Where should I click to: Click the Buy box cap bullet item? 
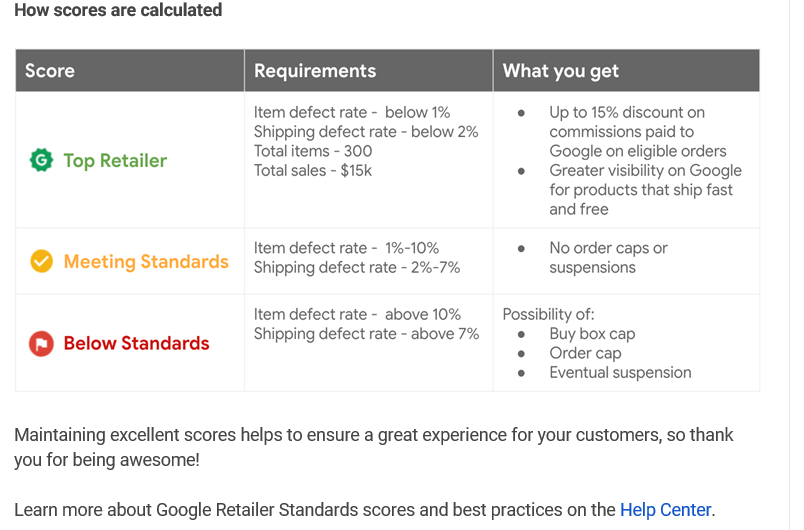coord(592,334)
